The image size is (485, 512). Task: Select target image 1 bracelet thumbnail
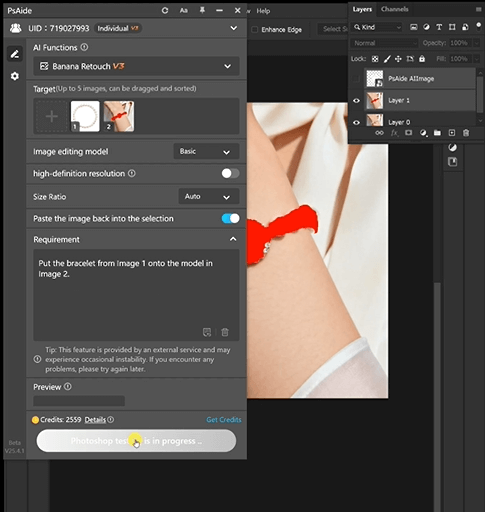coord(85,116)
